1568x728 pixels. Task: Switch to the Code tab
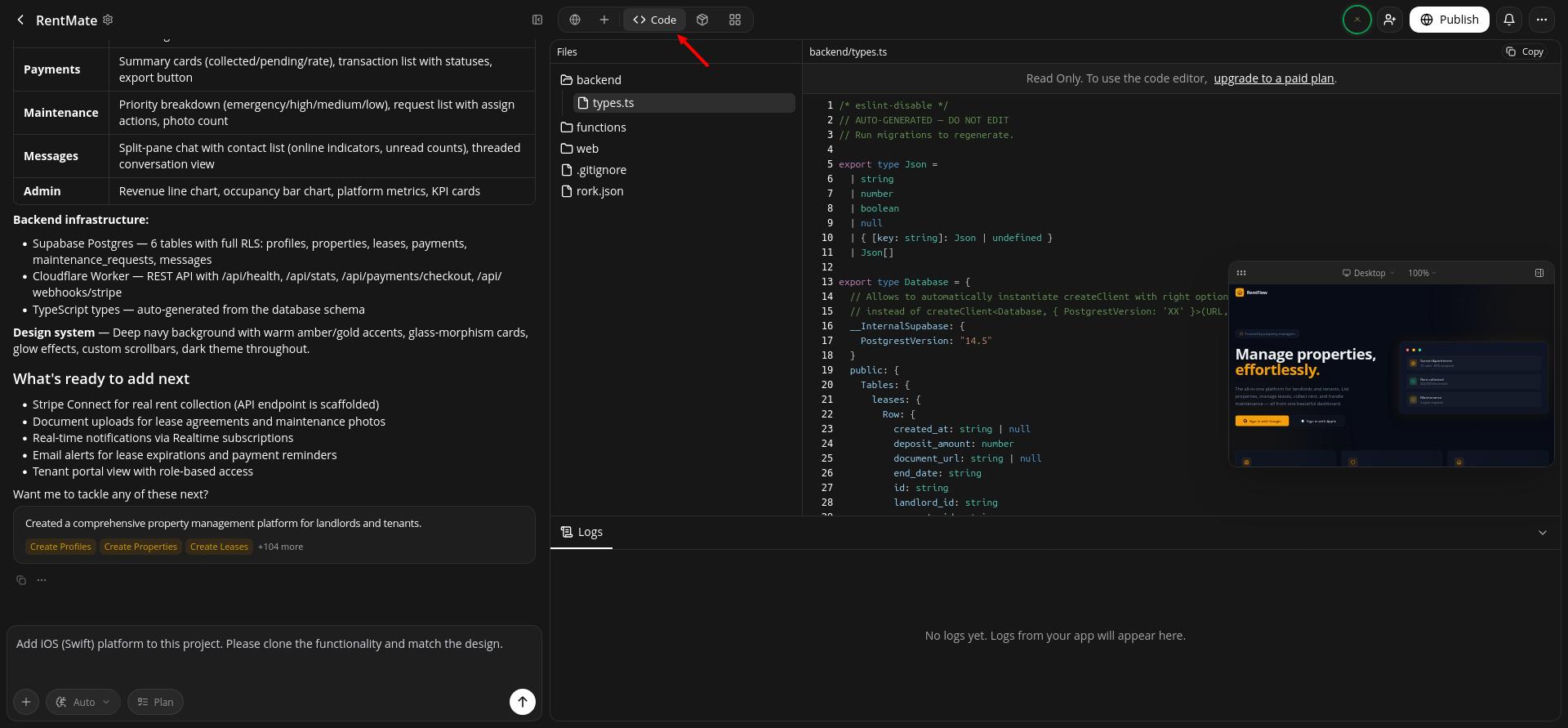point(654,20)
